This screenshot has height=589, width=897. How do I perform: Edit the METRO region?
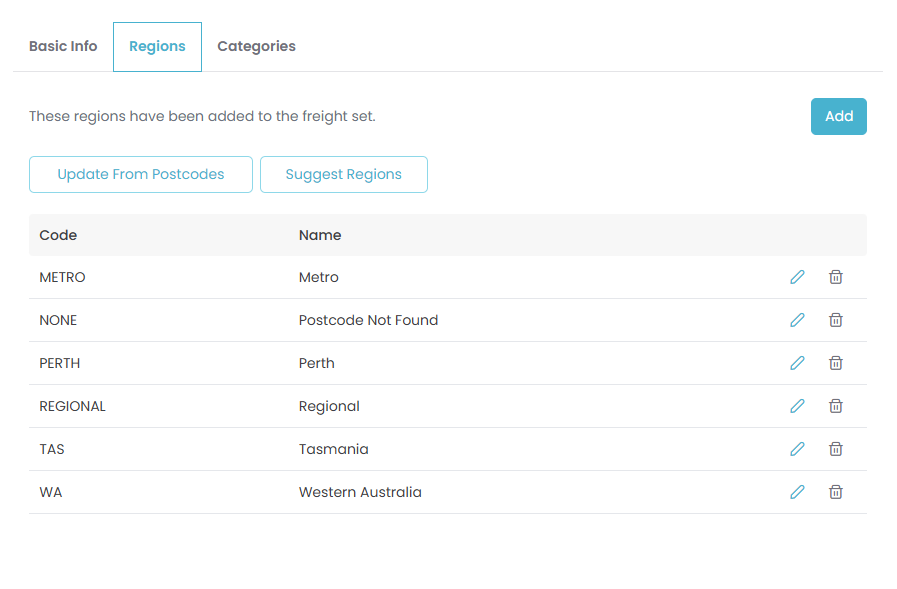tap(797, 277)
